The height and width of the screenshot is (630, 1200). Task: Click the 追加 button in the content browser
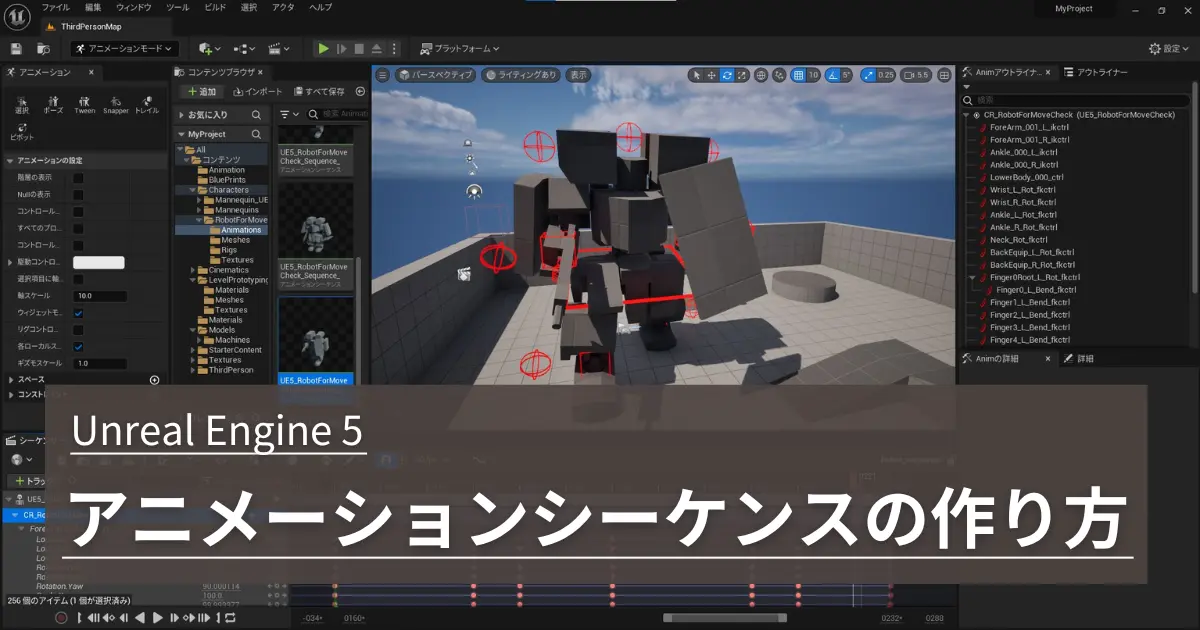click(x=201, y=91)
